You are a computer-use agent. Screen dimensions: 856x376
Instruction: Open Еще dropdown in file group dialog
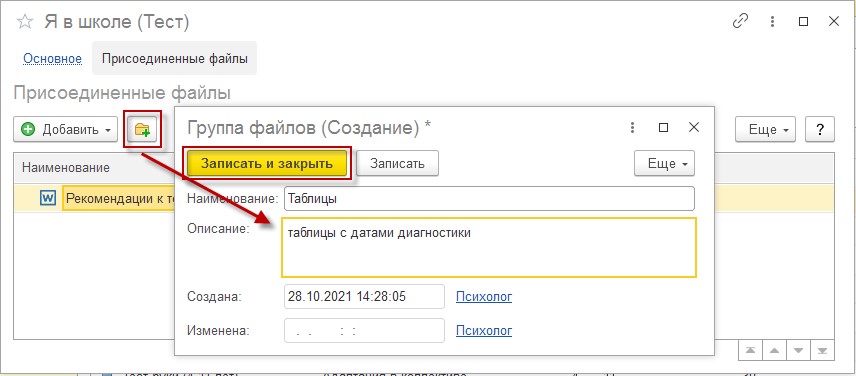664,163
